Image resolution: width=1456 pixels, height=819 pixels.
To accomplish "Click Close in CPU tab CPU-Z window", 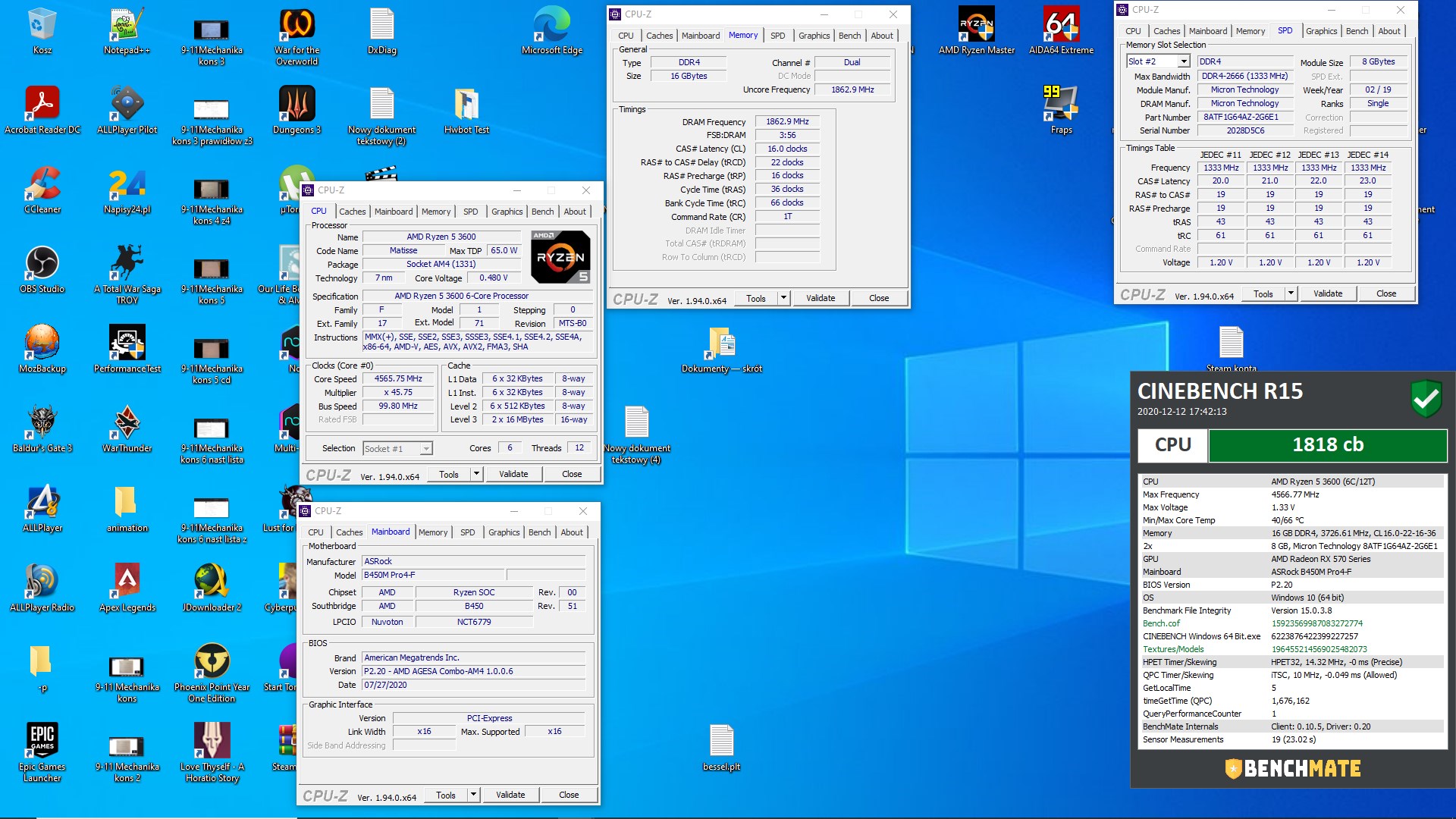I will (571, 474).
